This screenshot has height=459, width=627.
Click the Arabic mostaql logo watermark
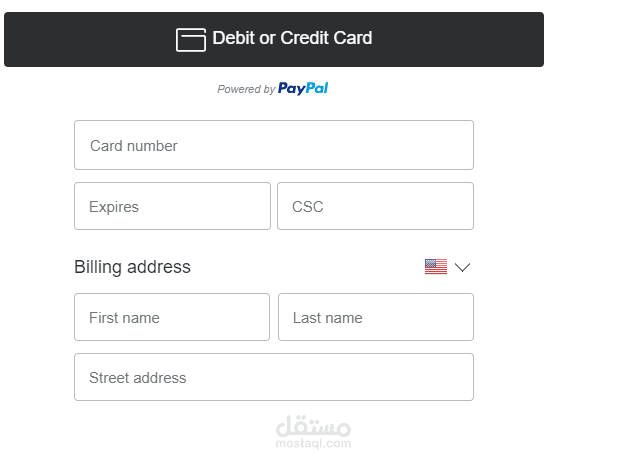click(x=314, y=426)
